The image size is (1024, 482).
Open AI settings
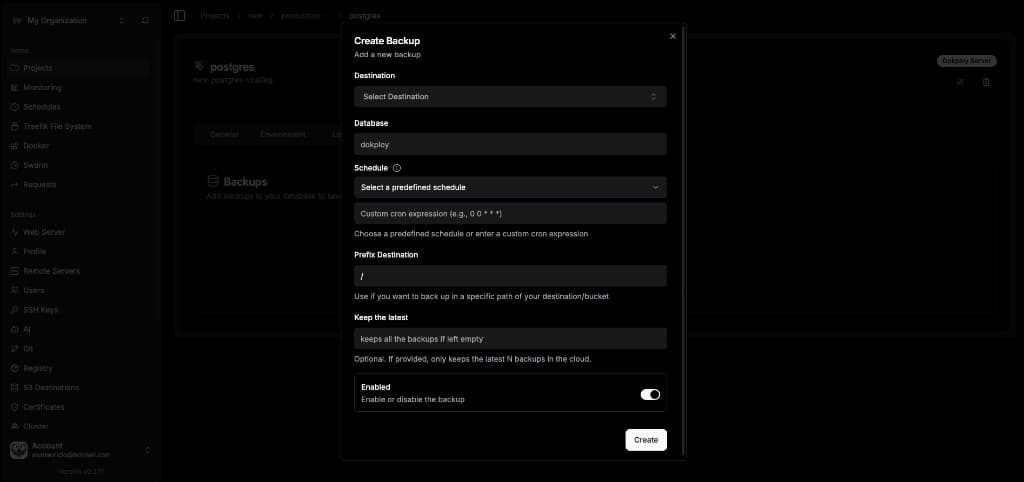(x=78, y=329)
